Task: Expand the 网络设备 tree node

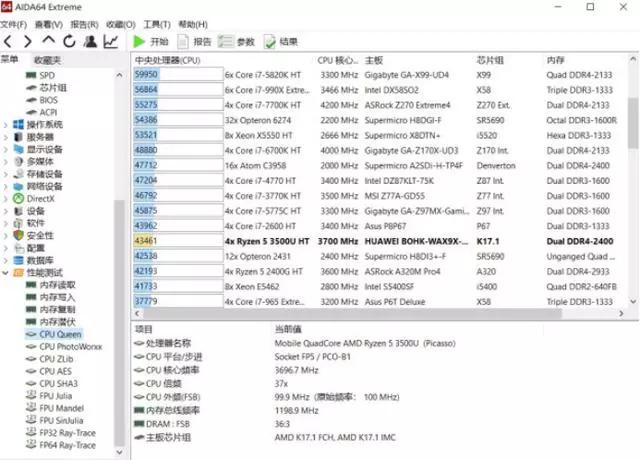Action: pos(6,186)
